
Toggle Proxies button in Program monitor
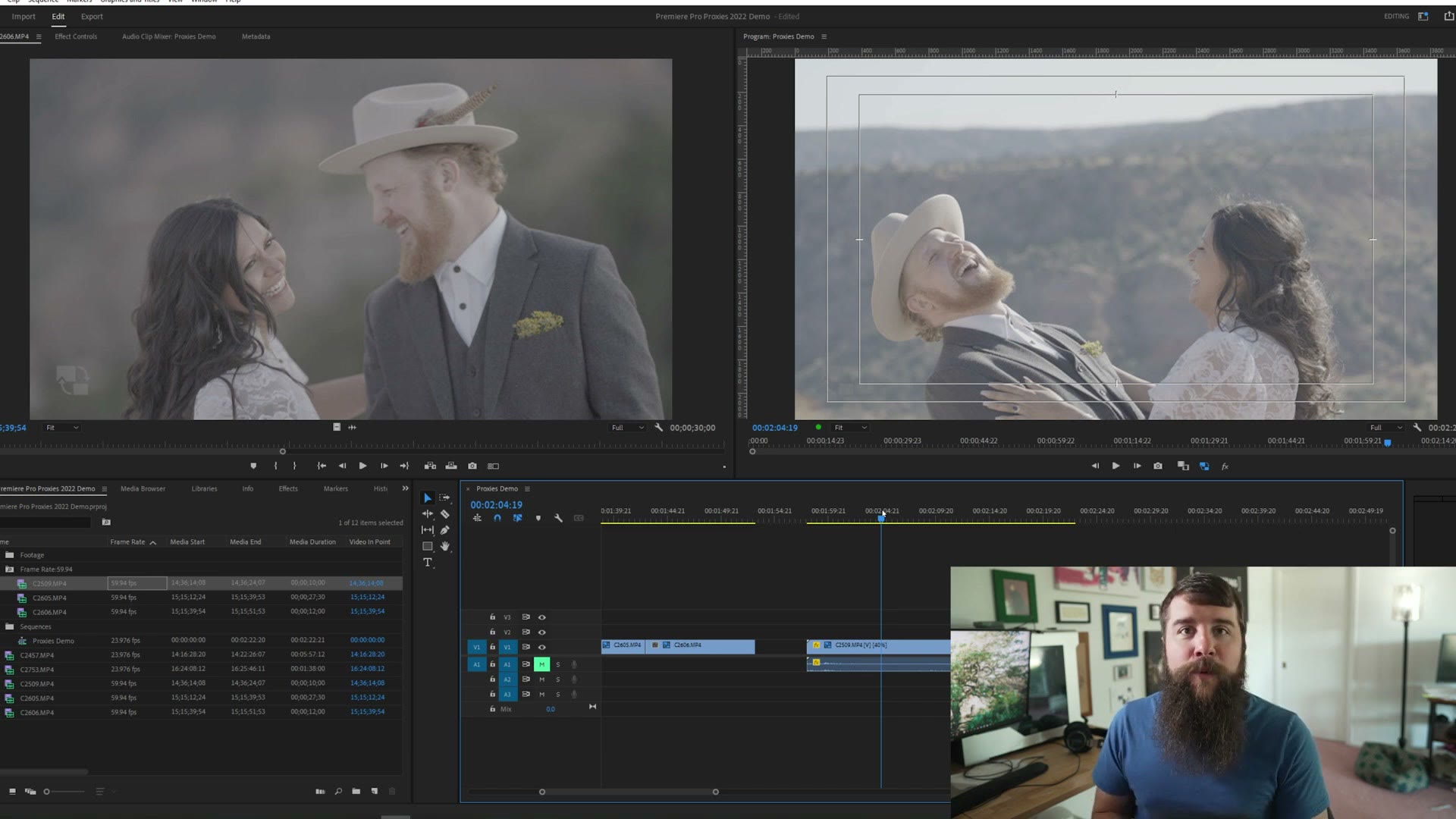[1204, 466]
